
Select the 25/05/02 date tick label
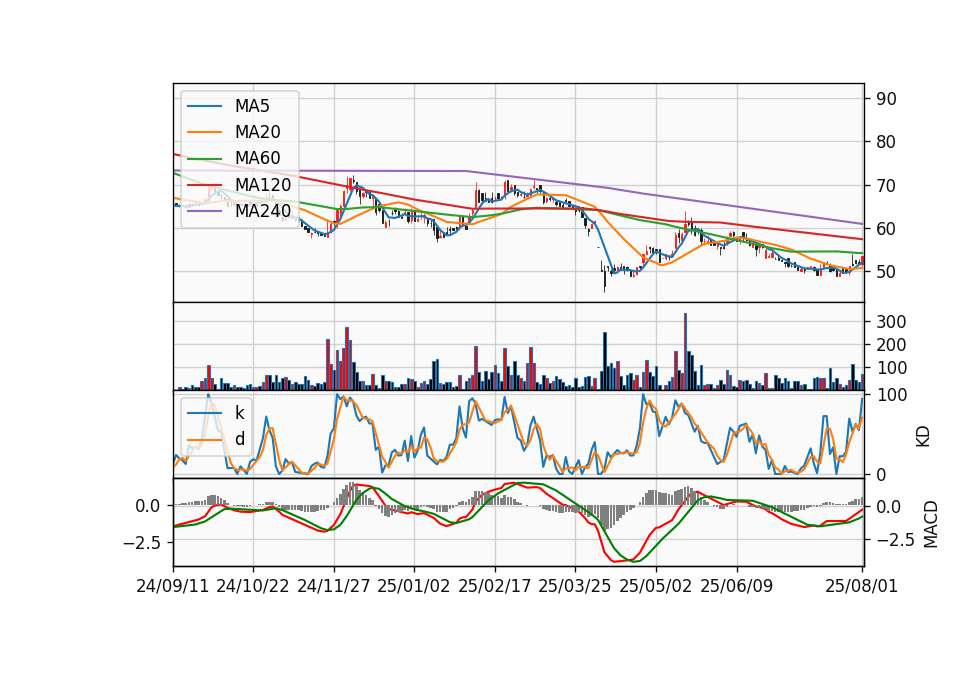[x=655, y=586]
